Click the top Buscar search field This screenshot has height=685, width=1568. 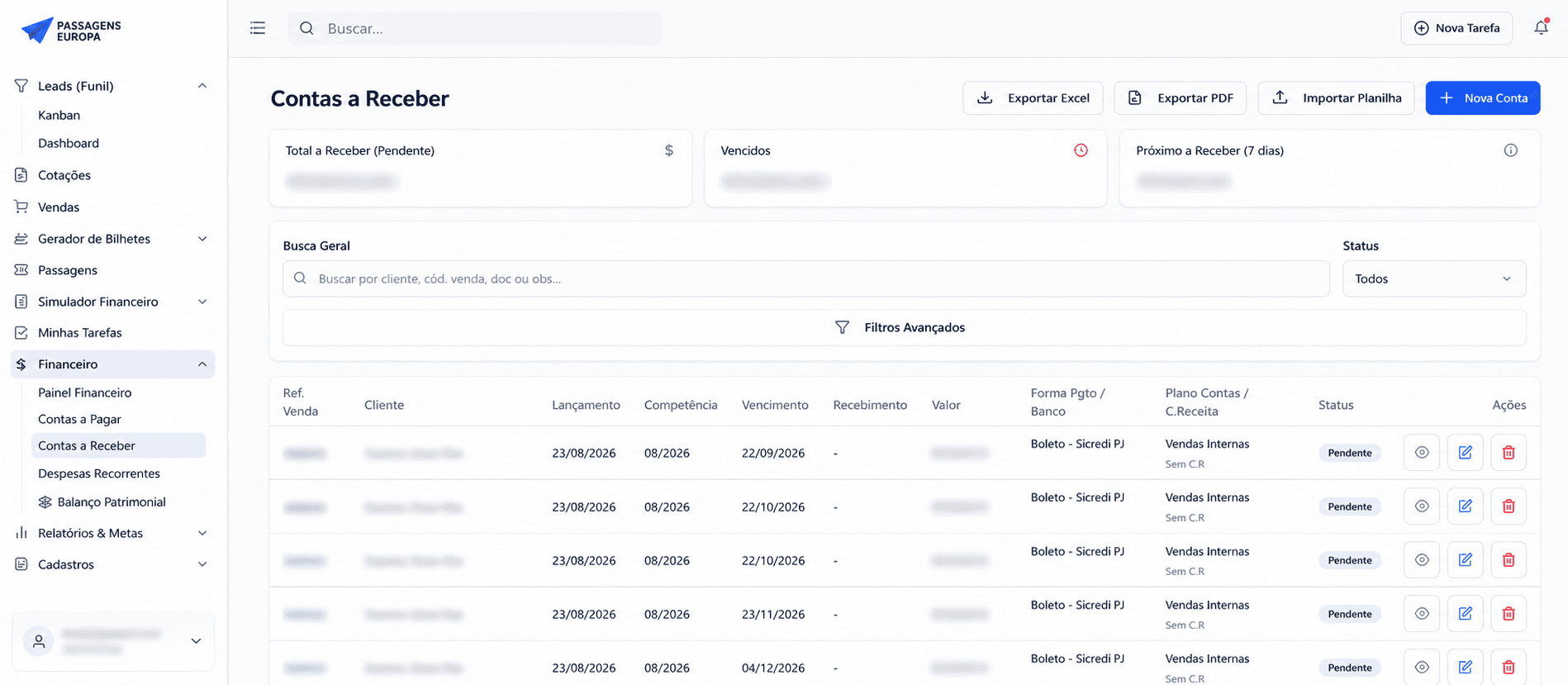pos(475,28)
